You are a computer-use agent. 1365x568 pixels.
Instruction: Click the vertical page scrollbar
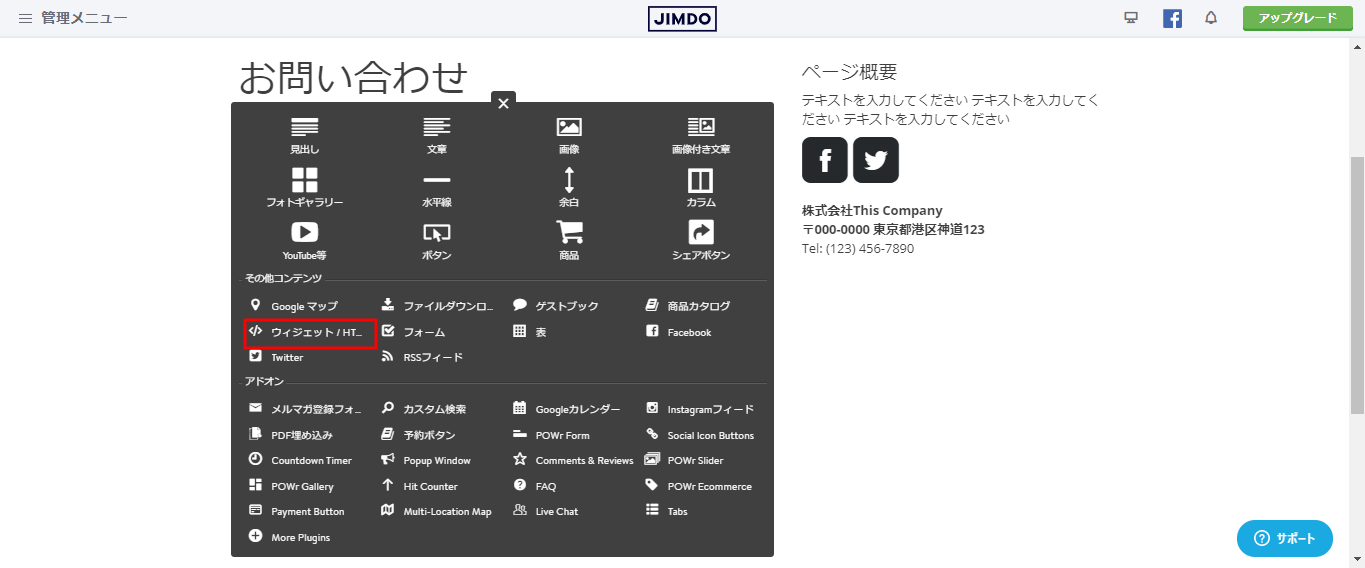[1357, 285]
